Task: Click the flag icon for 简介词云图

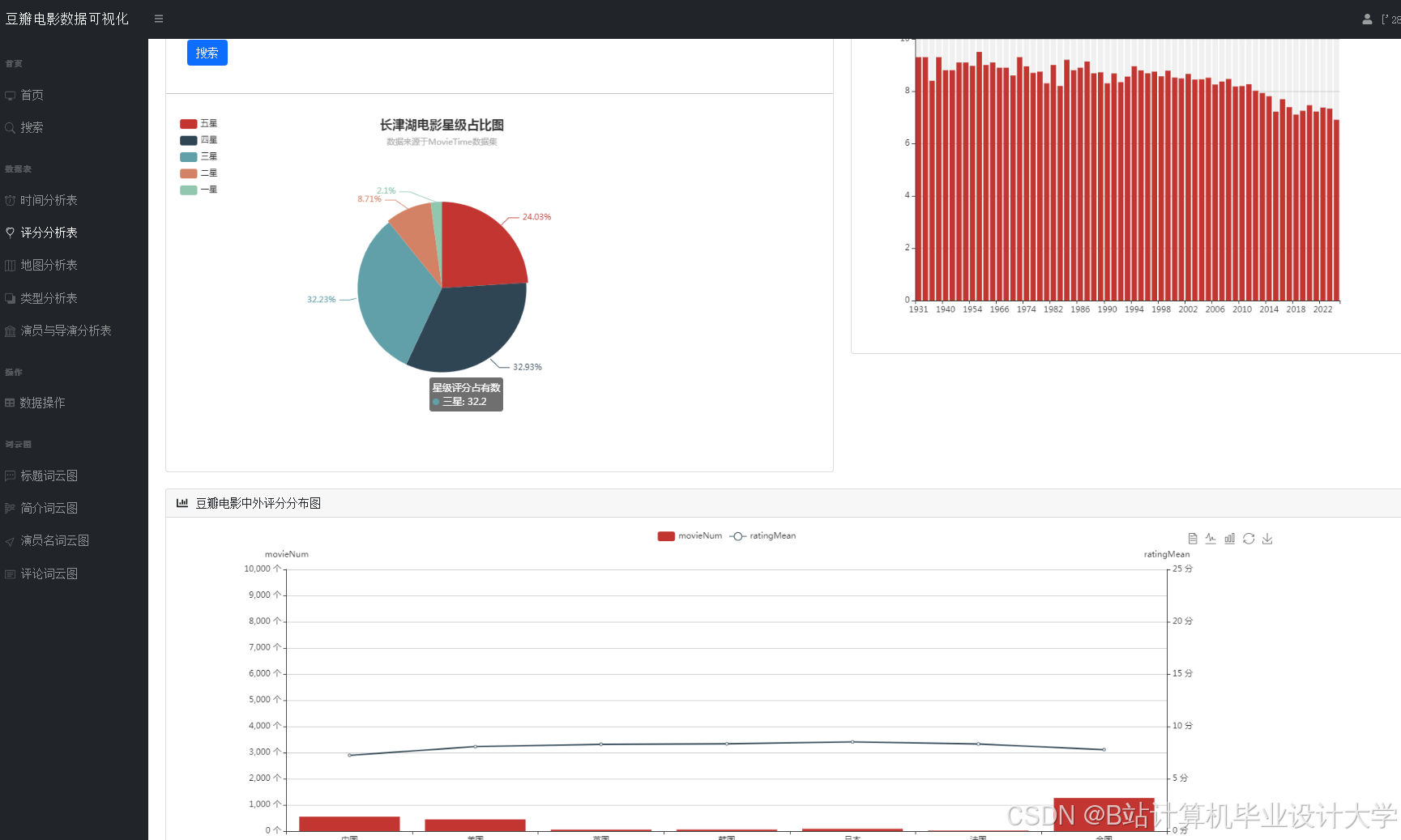Action: 11,508
